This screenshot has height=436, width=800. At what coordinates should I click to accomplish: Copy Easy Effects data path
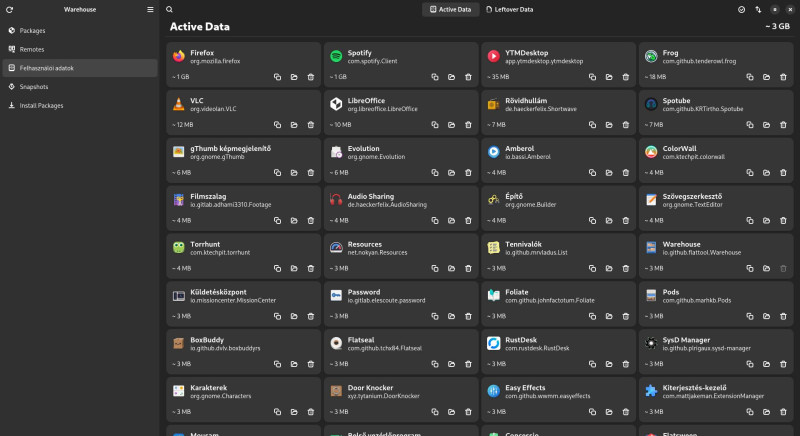[592, 412]
